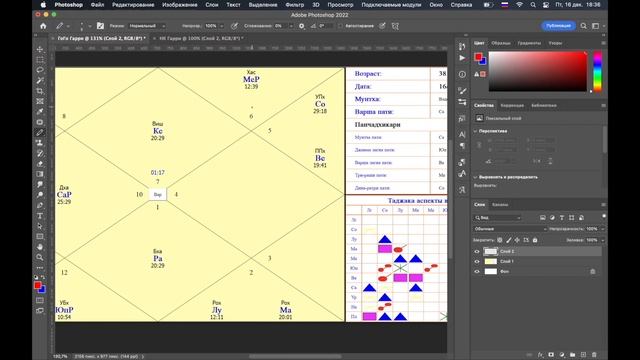Select the Hand tool
Screen dimensions: 640x360
[x=40, y=247]
